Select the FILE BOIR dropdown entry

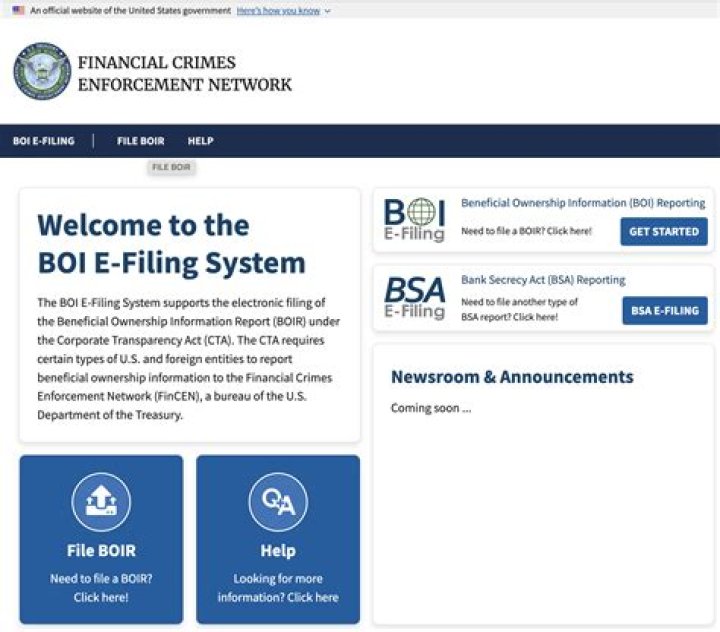click(171, 167)
